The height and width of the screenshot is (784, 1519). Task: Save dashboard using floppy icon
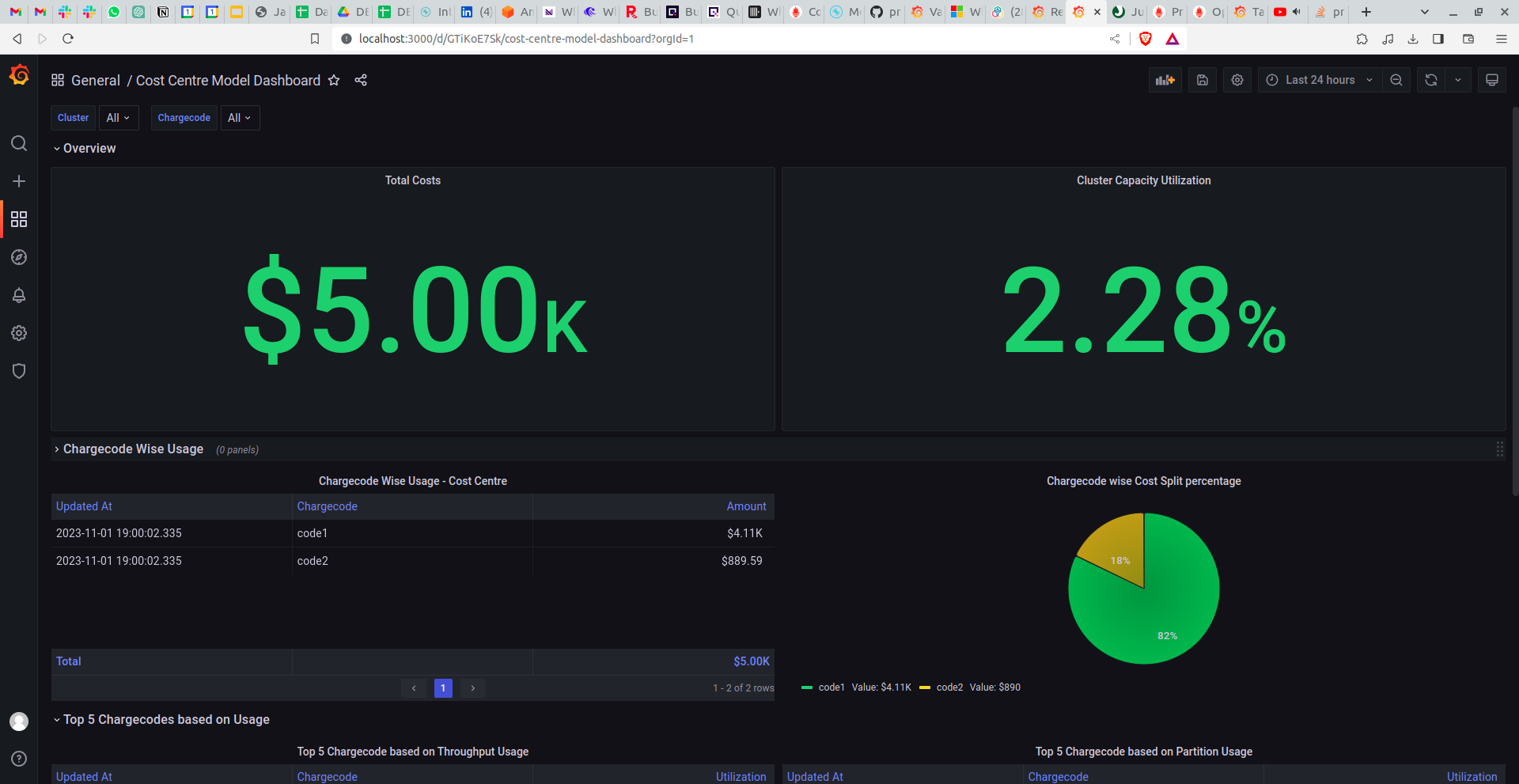coord(1203,80)
